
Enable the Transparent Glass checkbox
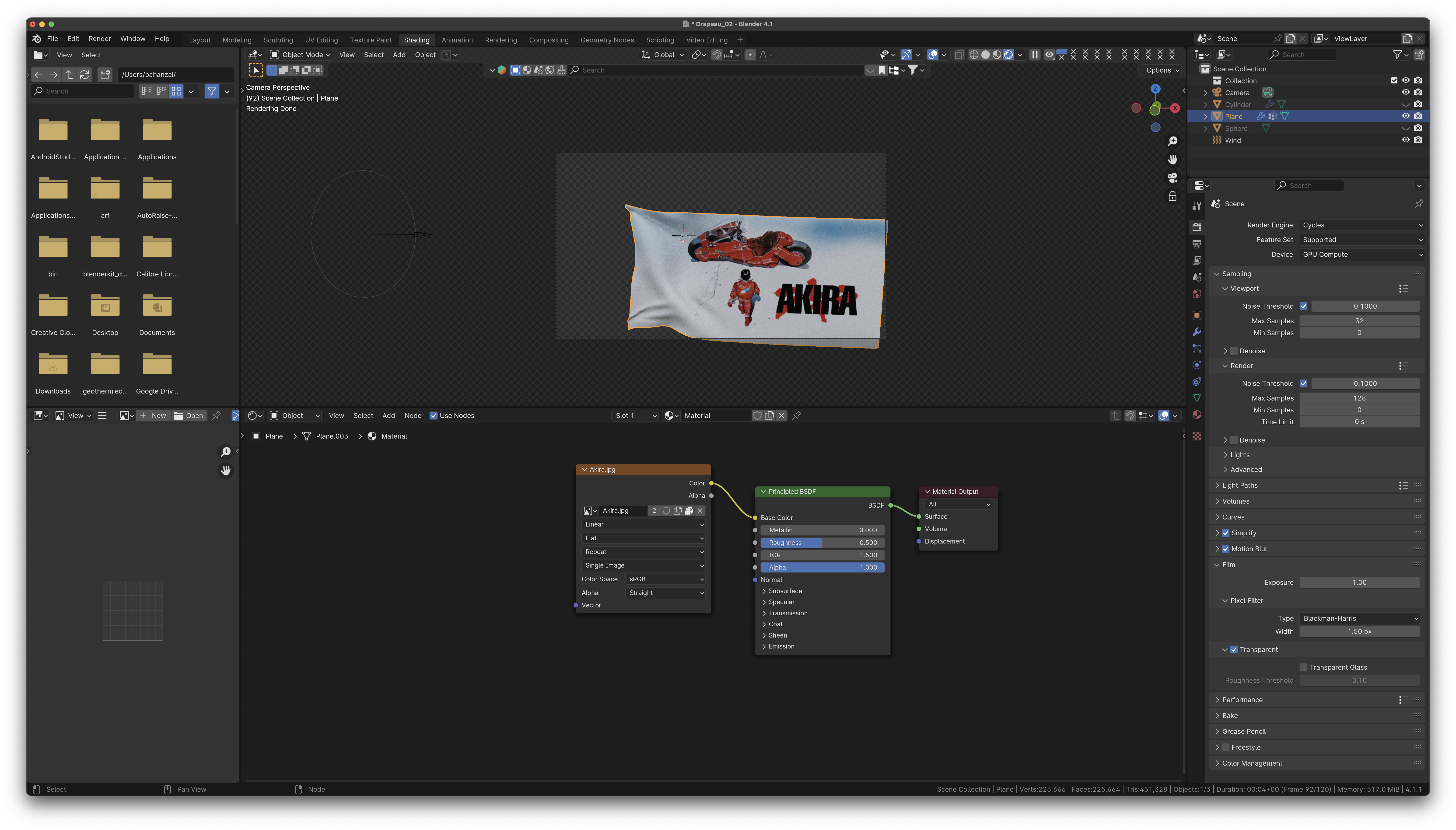click(1303, 668)
